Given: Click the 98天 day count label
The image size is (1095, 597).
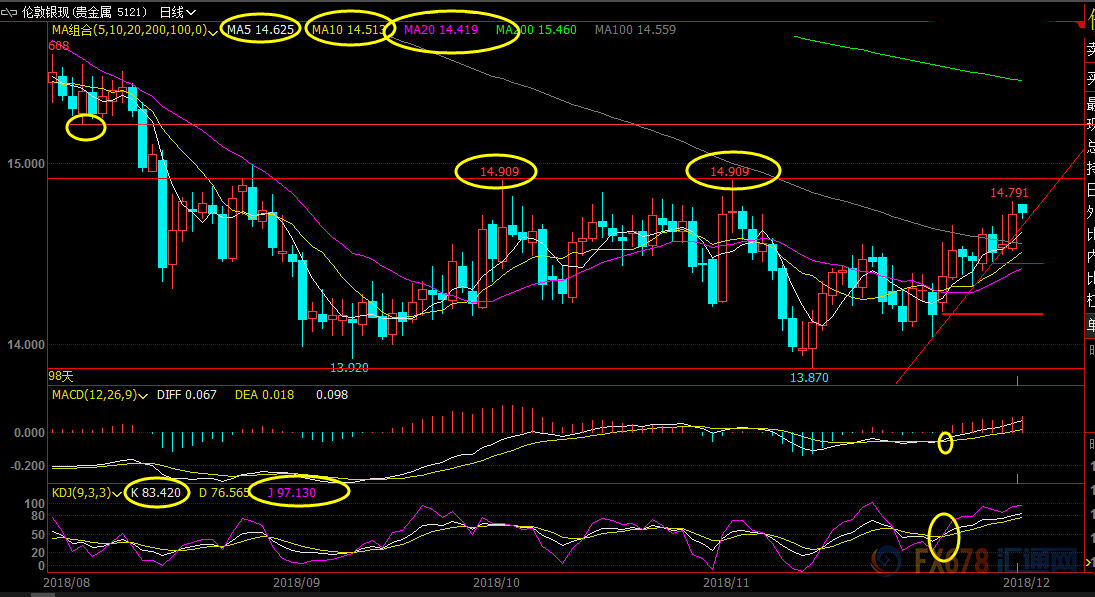Looking at the screenshot, I should (x=61, y=375).
